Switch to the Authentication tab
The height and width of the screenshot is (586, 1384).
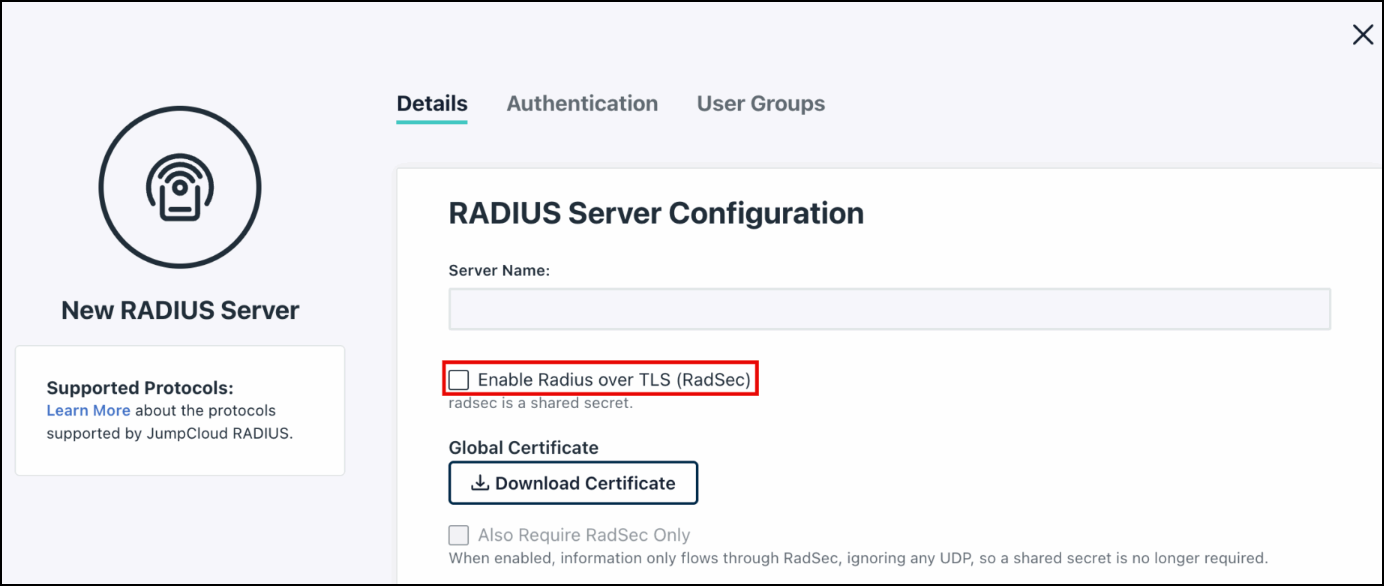pyautogui.click(x=582, y=103)
